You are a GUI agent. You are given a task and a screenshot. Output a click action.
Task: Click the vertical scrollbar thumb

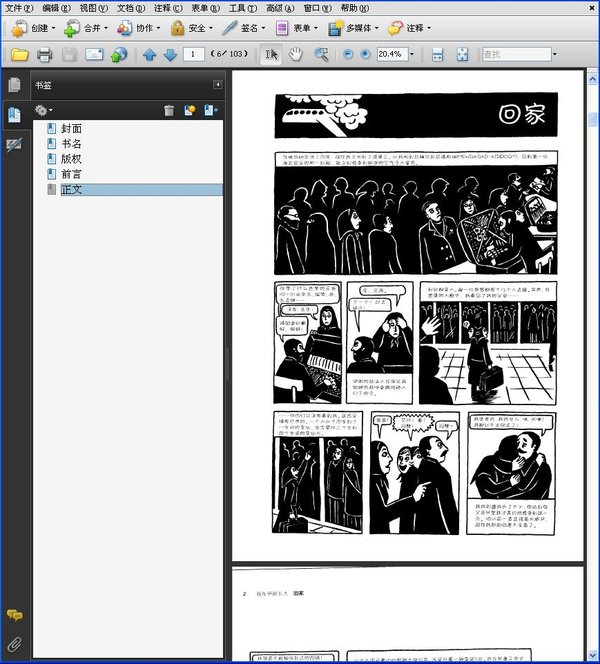click(592, 119)
